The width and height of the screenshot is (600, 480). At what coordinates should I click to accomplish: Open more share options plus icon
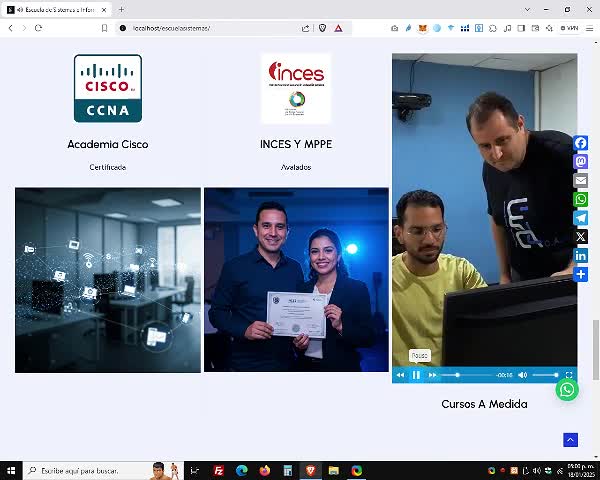580,274
